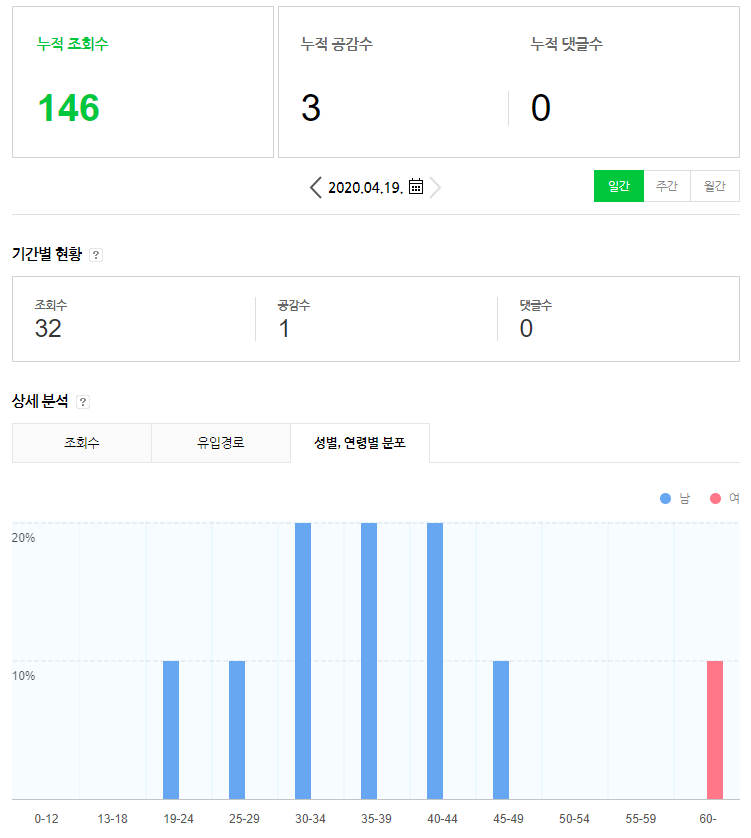Select the 성별, 연령별 분포 tab
Viewport: 751px width, 838px height.
pos(360,442)
